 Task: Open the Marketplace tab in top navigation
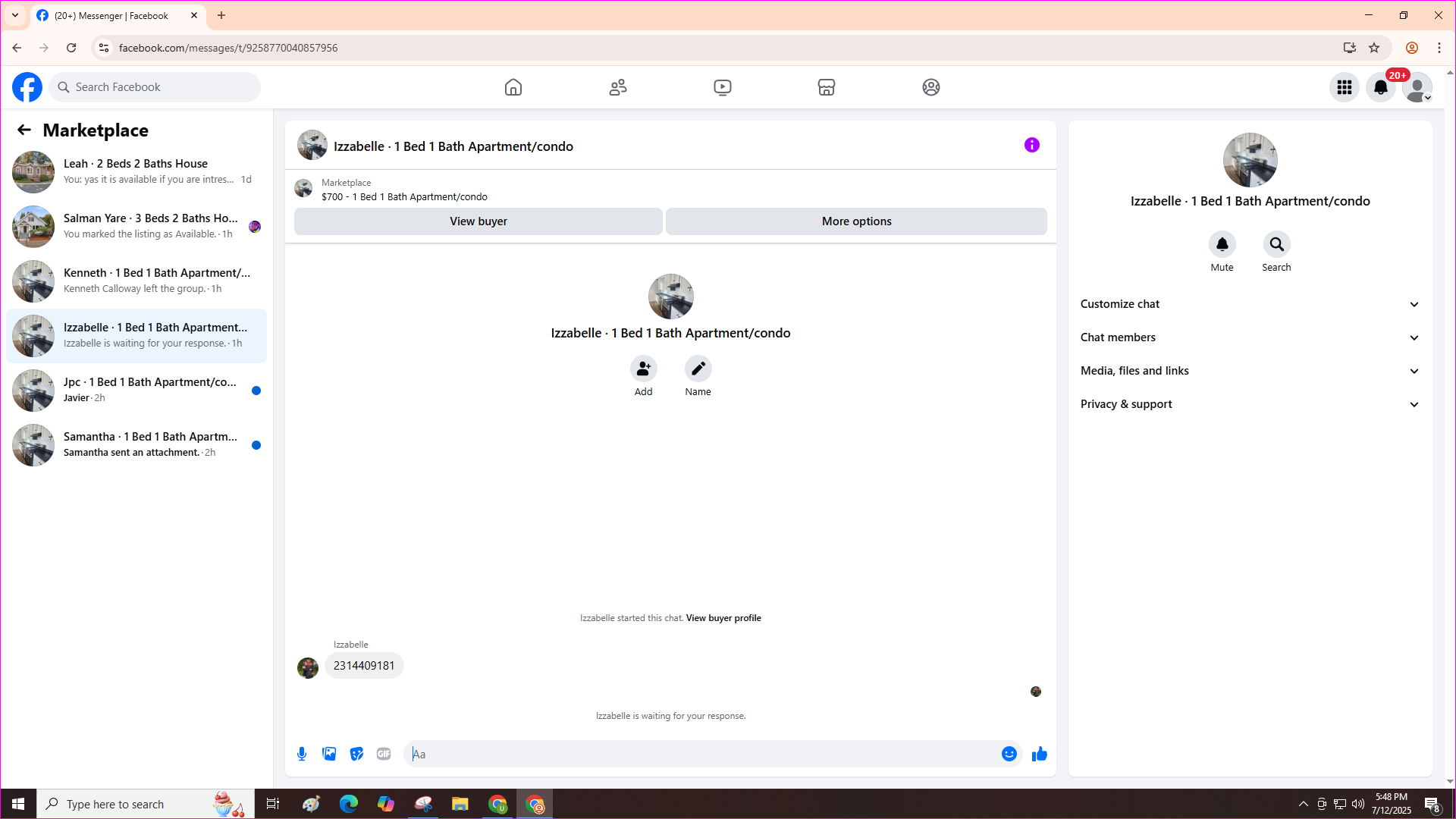[x=827, y=87]
